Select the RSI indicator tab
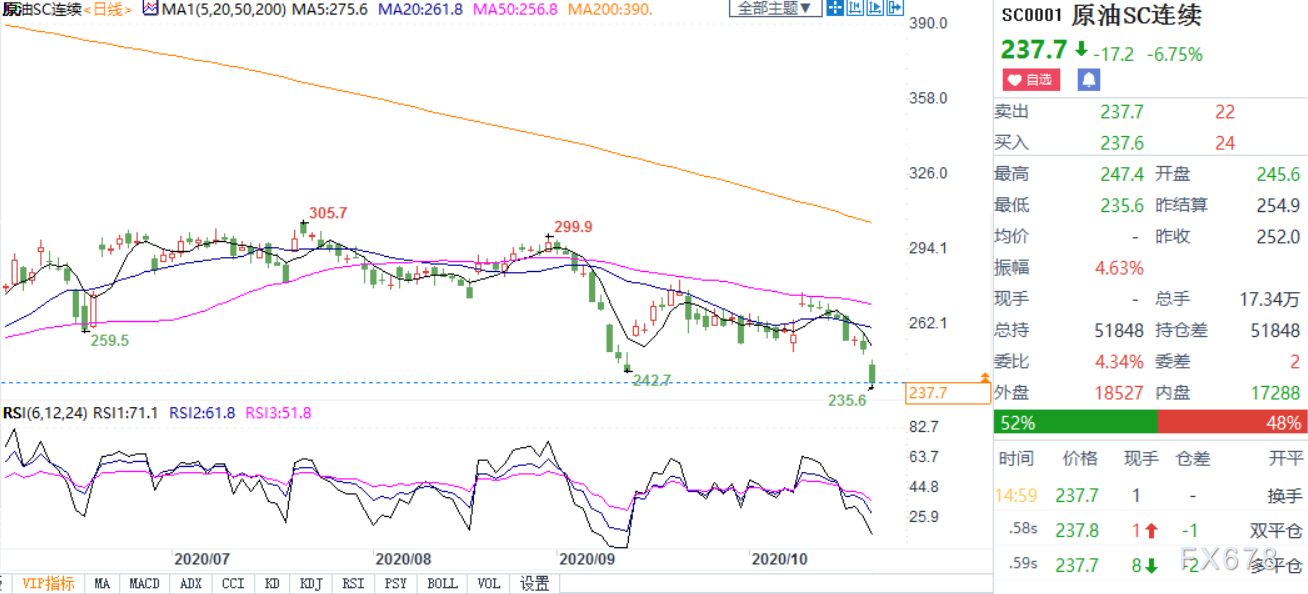Screen dimensions: 1308x594 point(353,583)
